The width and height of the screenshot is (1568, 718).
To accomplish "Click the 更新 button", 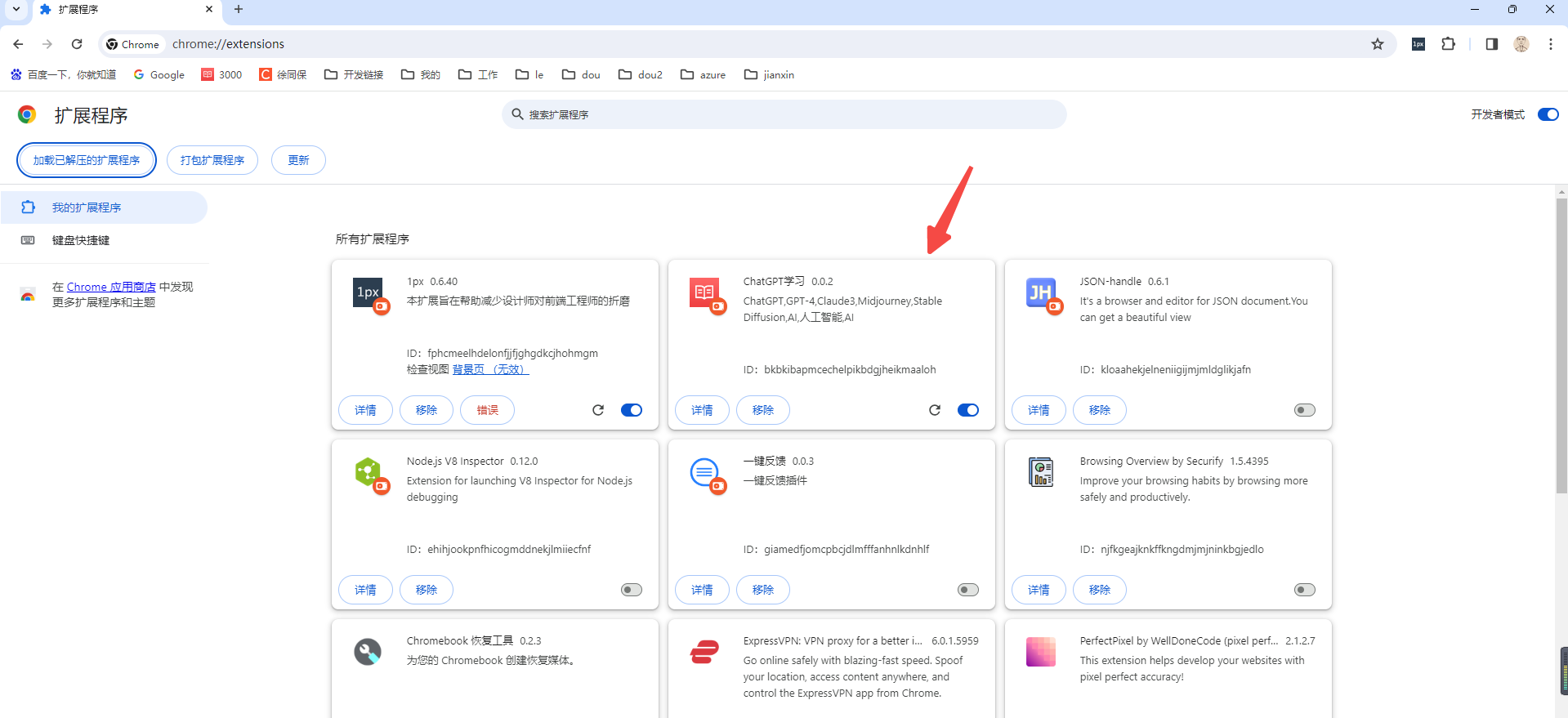I will 298,160.
